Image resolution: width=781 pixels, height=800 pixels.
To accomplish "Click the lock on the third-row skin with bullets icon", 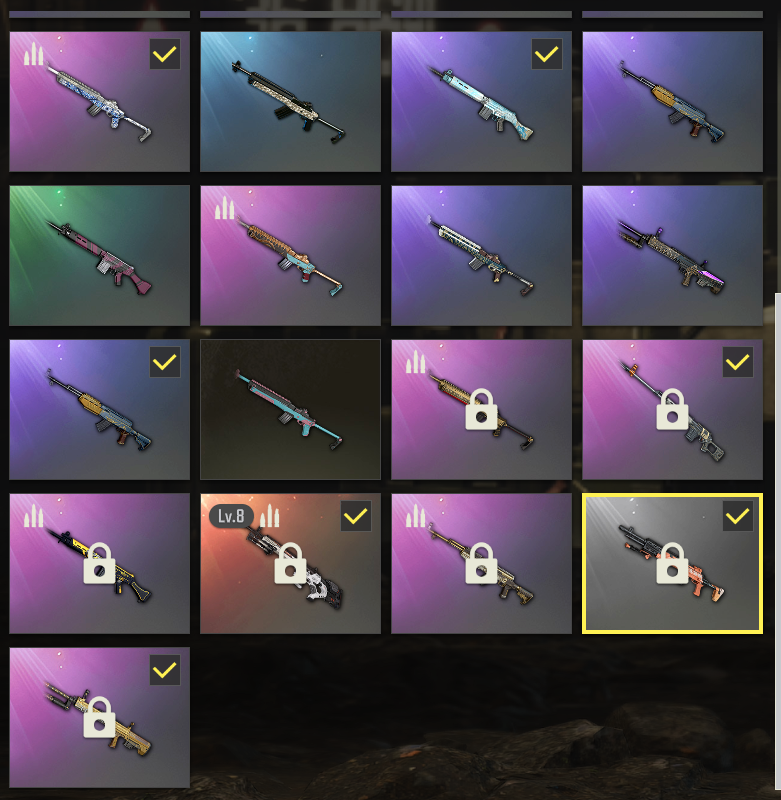I will pyautogui.click(x=481, y=409).
